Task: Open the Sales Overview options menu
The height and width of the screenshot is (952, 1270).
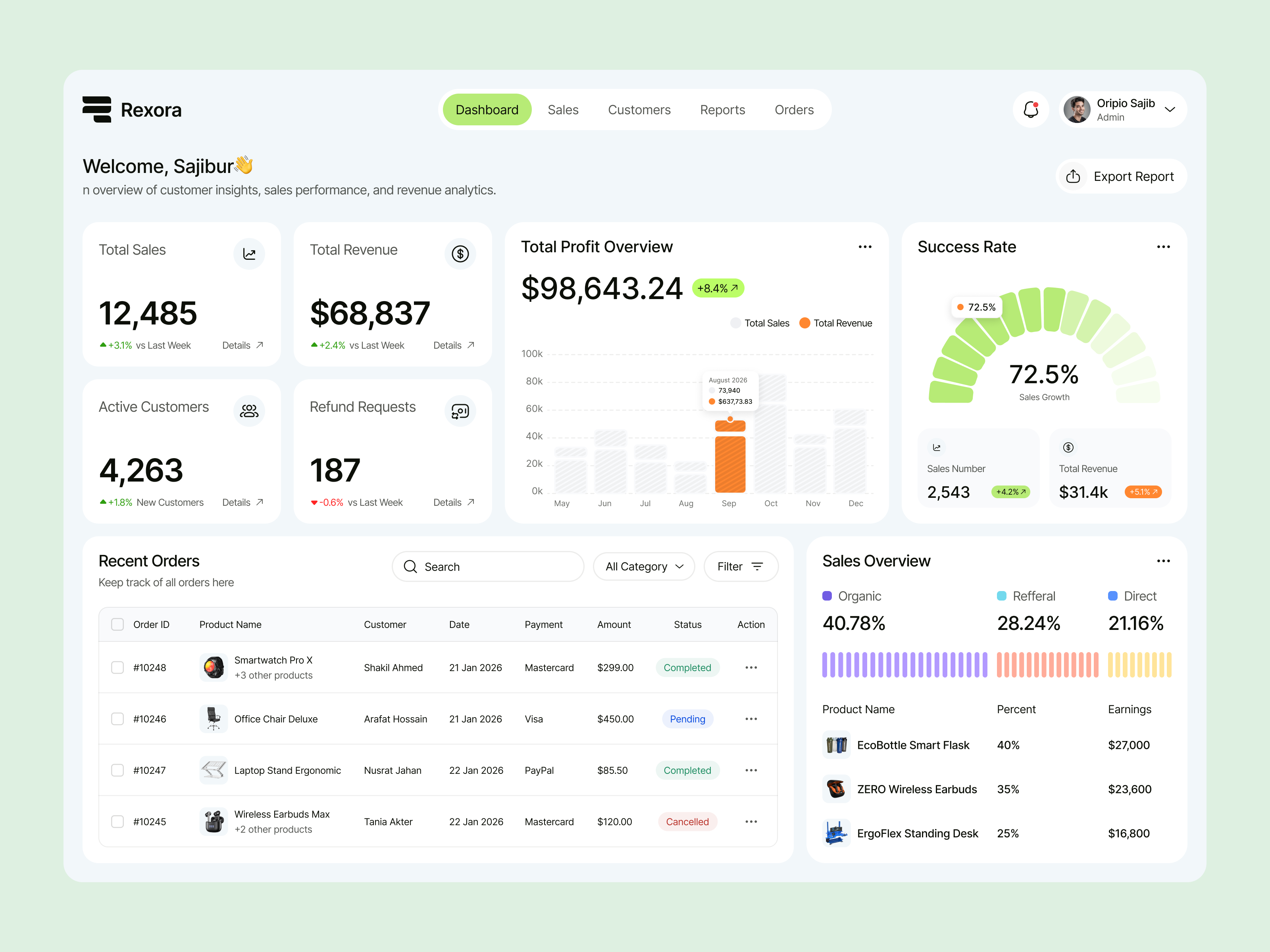Action: 1164,560
